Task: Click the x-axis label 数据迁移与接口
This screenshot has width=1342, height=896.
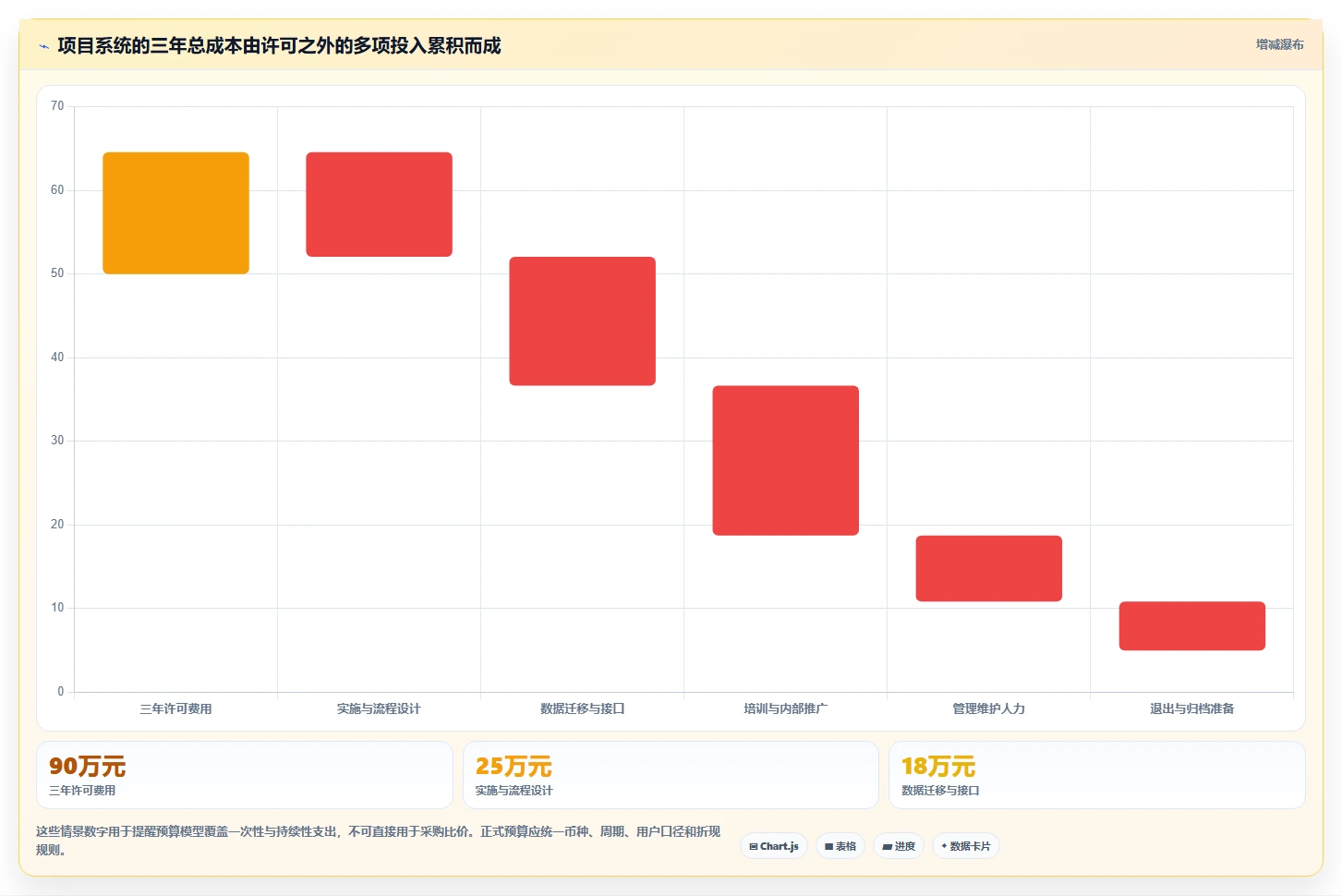Action: coord(582,708)
